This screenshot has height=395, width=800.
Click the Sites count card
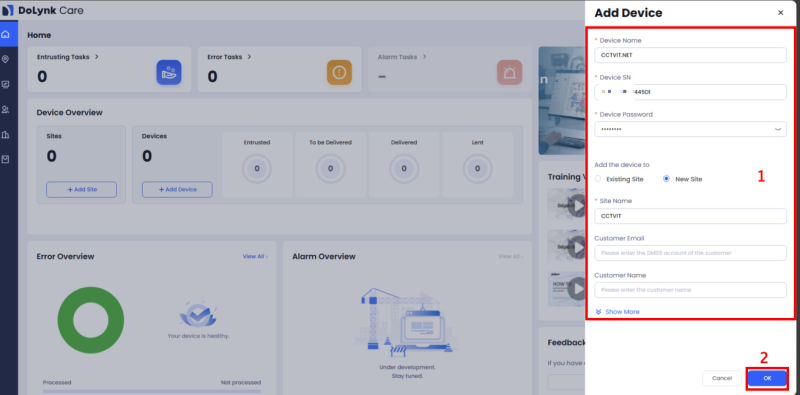click(x=81, y=165)
